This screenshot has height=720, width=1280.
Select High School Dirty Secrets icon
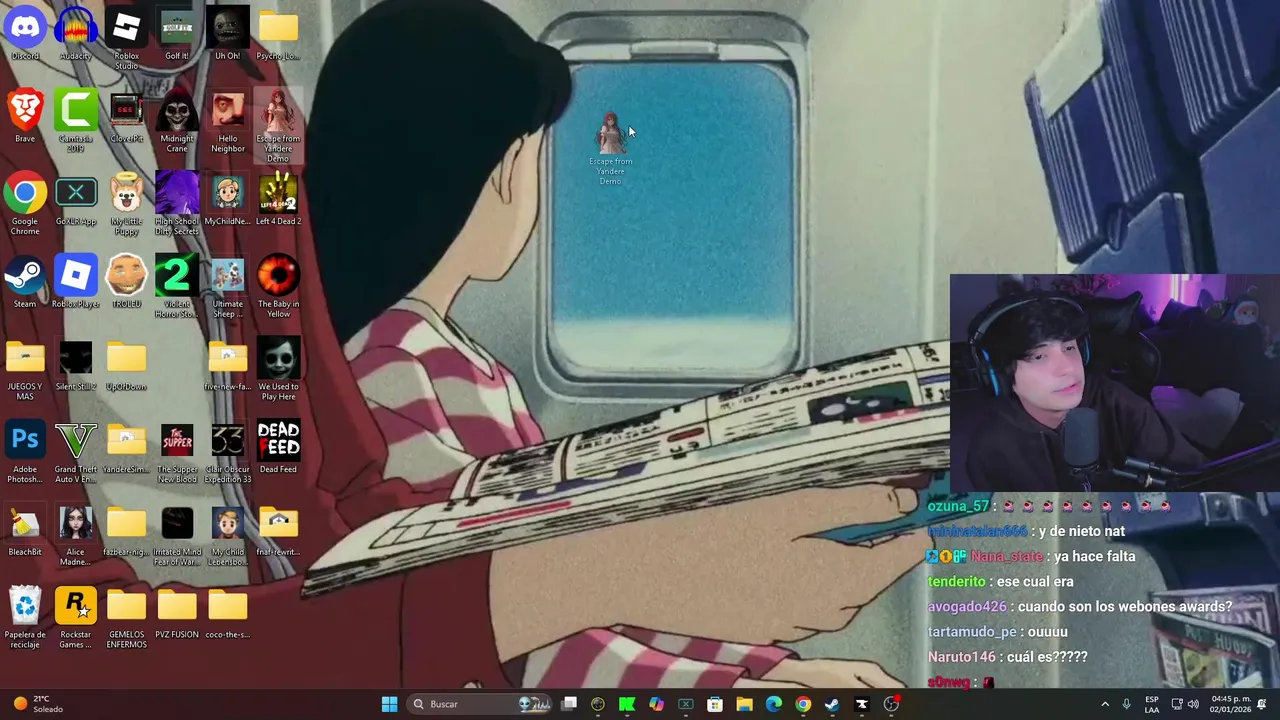click(177, 204)
